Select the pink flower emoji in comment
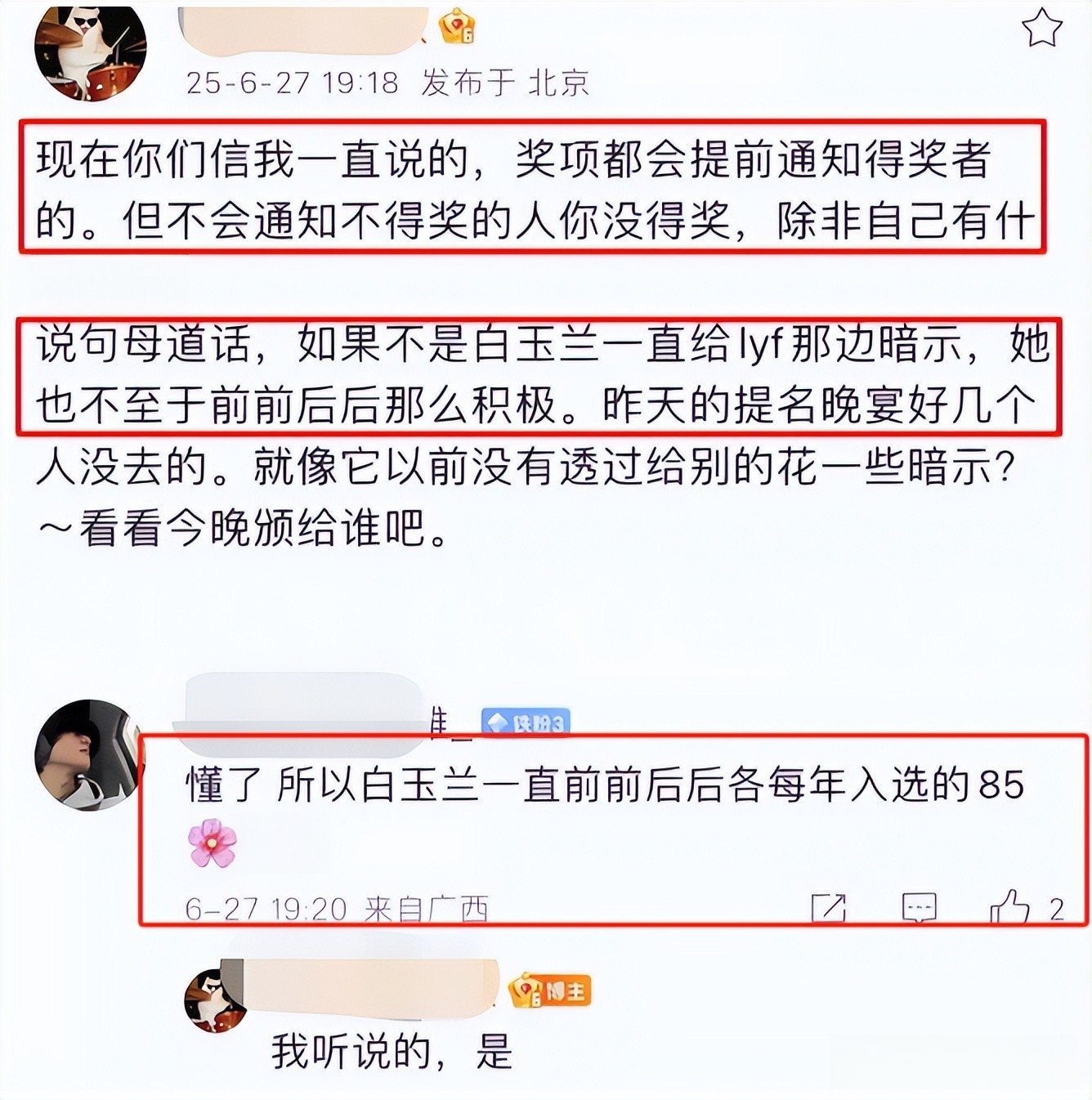 [x=213, y=843]
